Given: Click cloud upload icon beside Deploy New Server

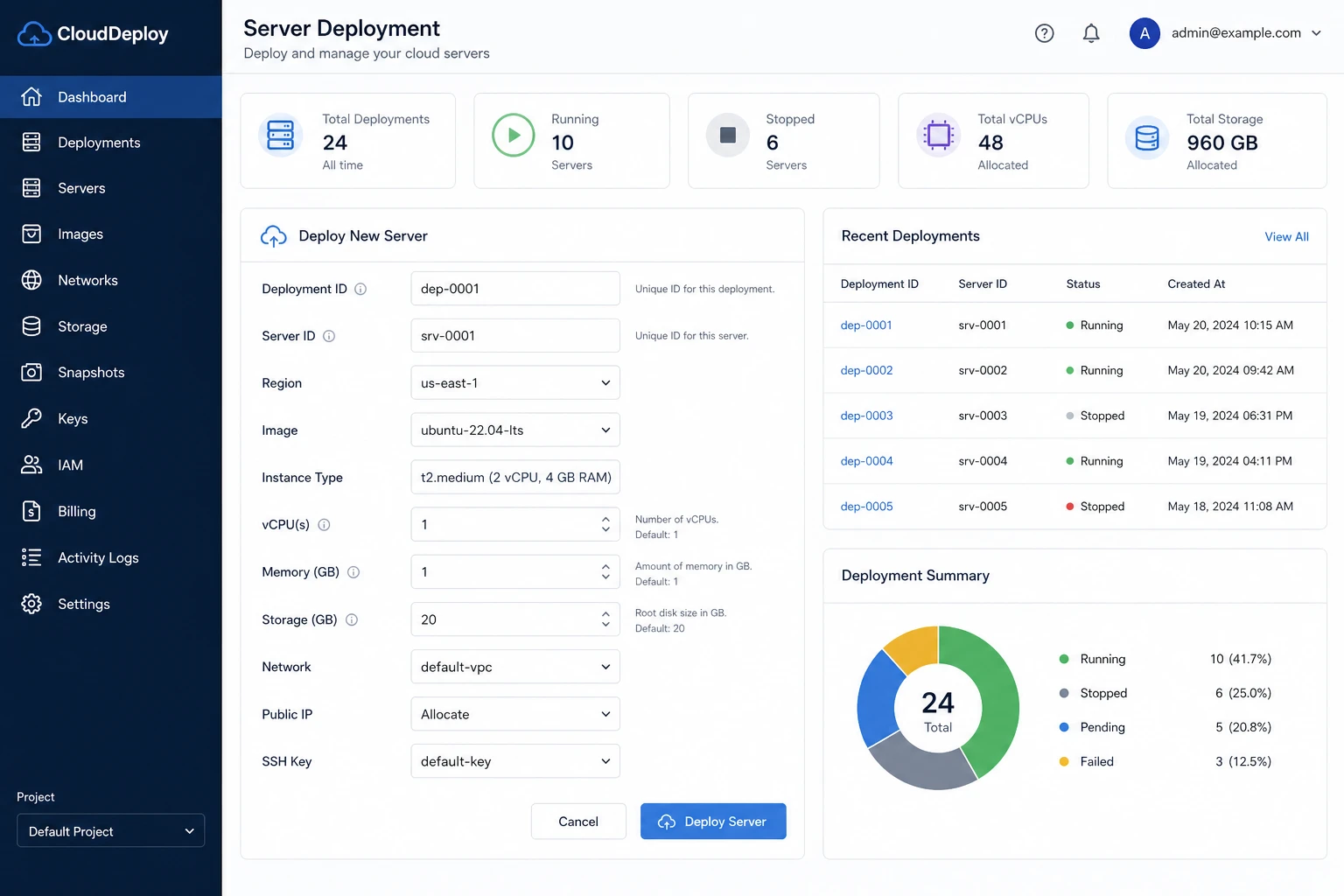Looking at the screenshot, I should (x=273, y=236).
